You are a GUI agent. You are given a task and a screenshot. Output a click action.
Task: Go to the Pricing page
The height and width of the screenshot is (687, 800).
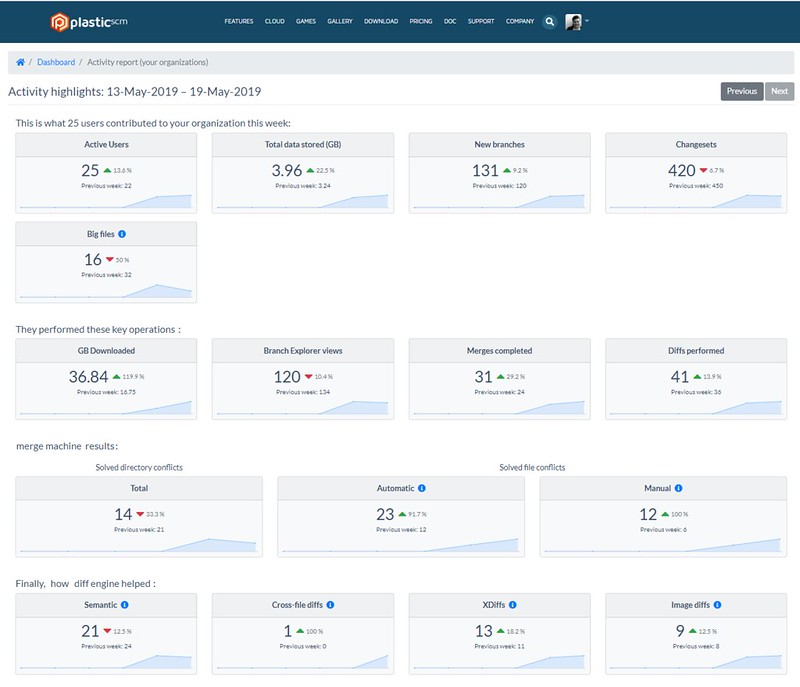click(421, 21)
